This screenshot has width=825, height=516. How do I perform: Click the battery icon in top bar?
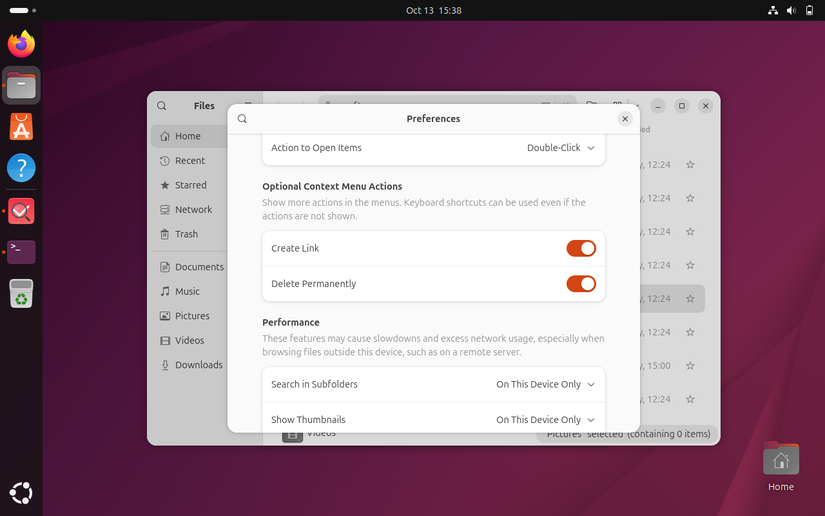click(x=810, y=11)
